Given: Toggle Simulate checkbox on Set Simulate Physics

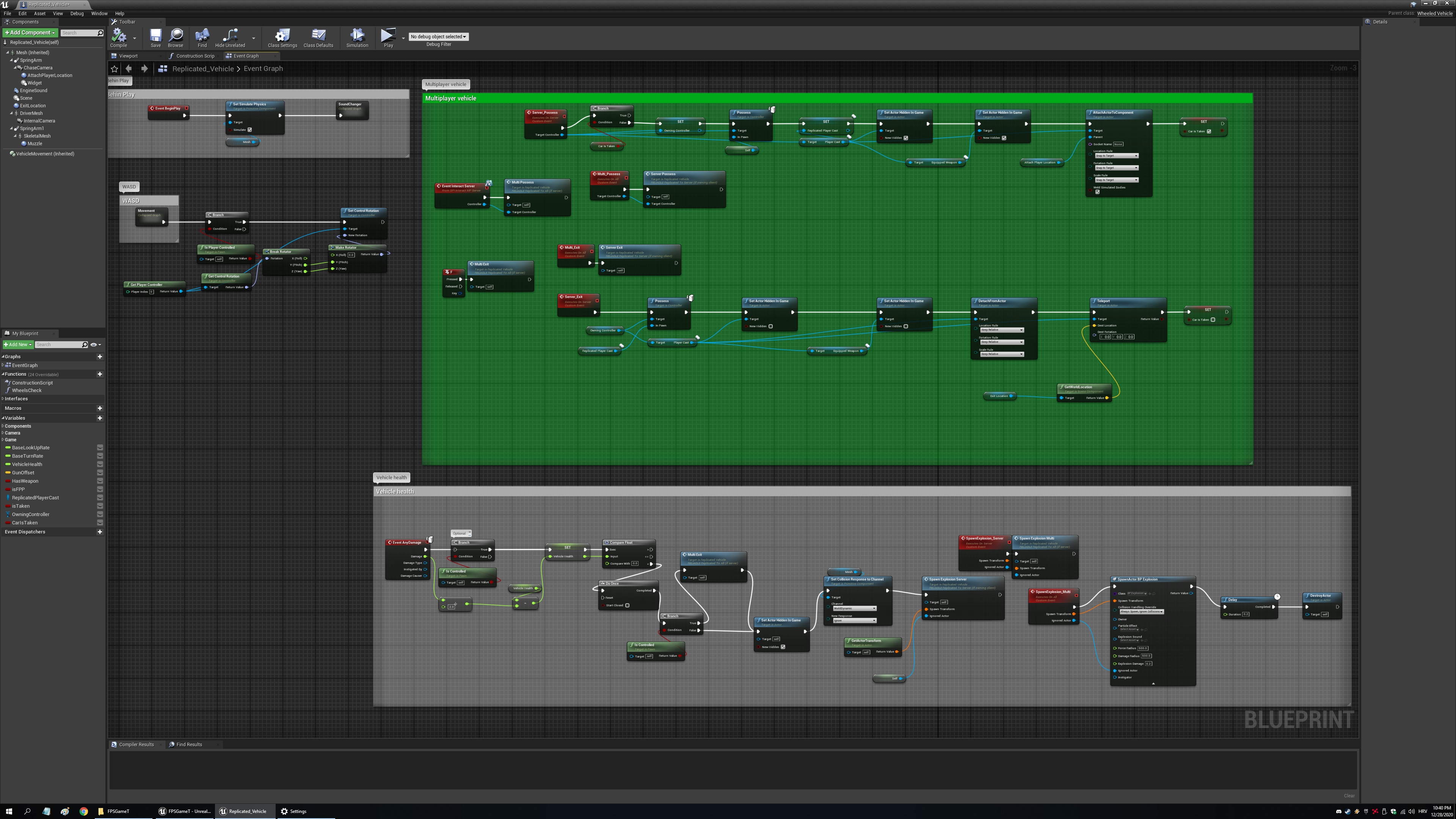Looking at the screenshot, I should 250,130.
